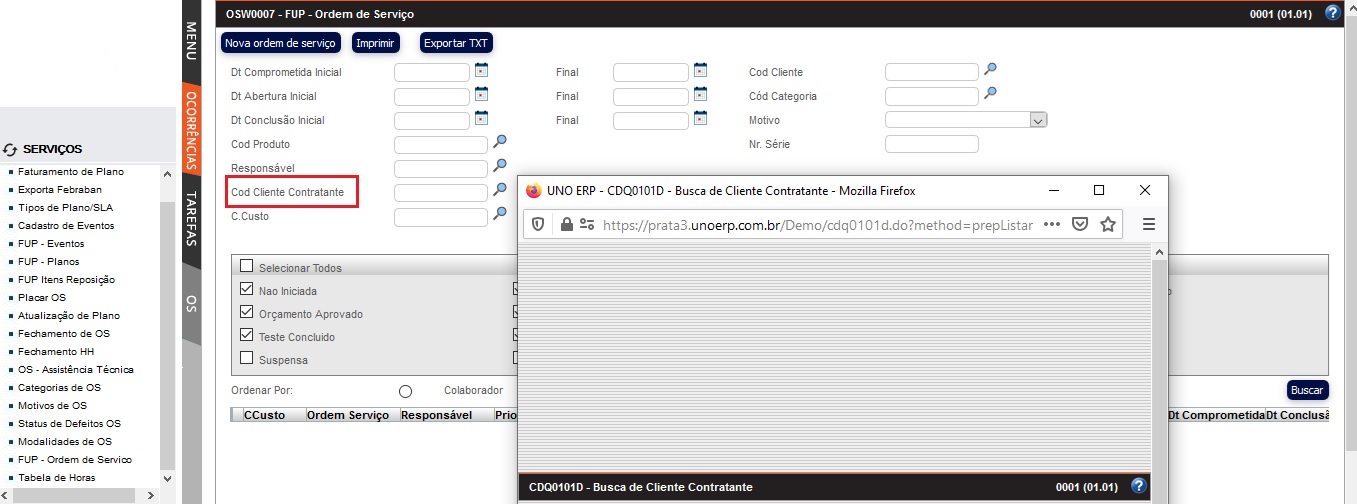
Task: Open FUP - Ordem de Servico menu item
Action: point(75,459)
